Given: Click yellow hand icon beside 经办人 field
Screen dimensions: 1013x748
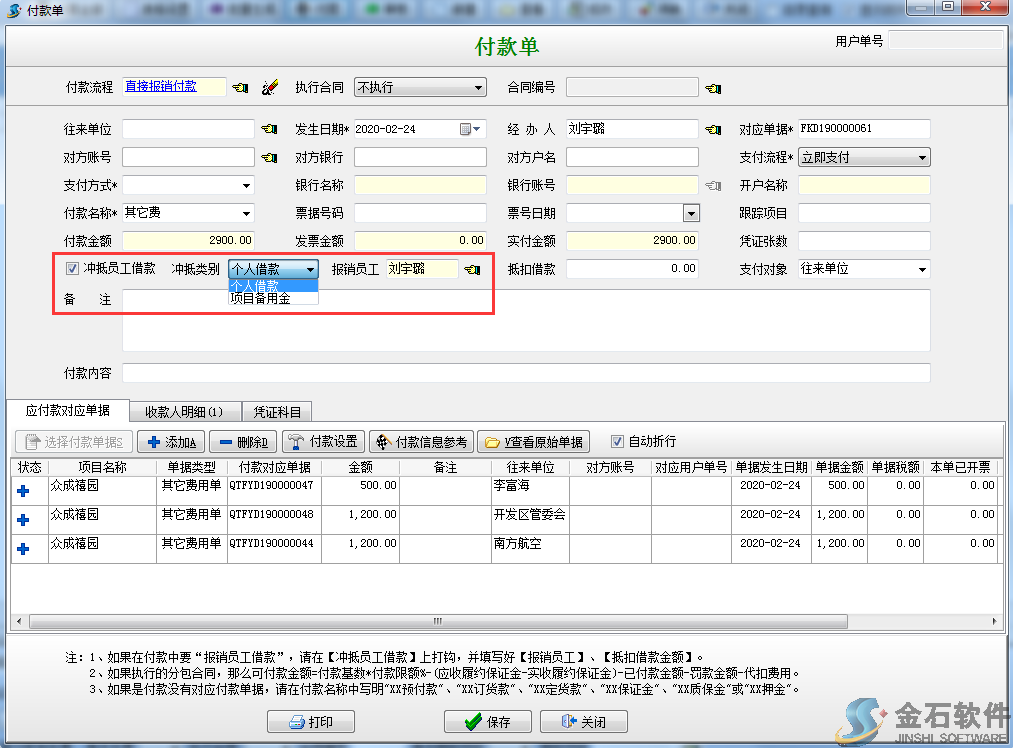Looking at the screenshot, I should 712,129.
